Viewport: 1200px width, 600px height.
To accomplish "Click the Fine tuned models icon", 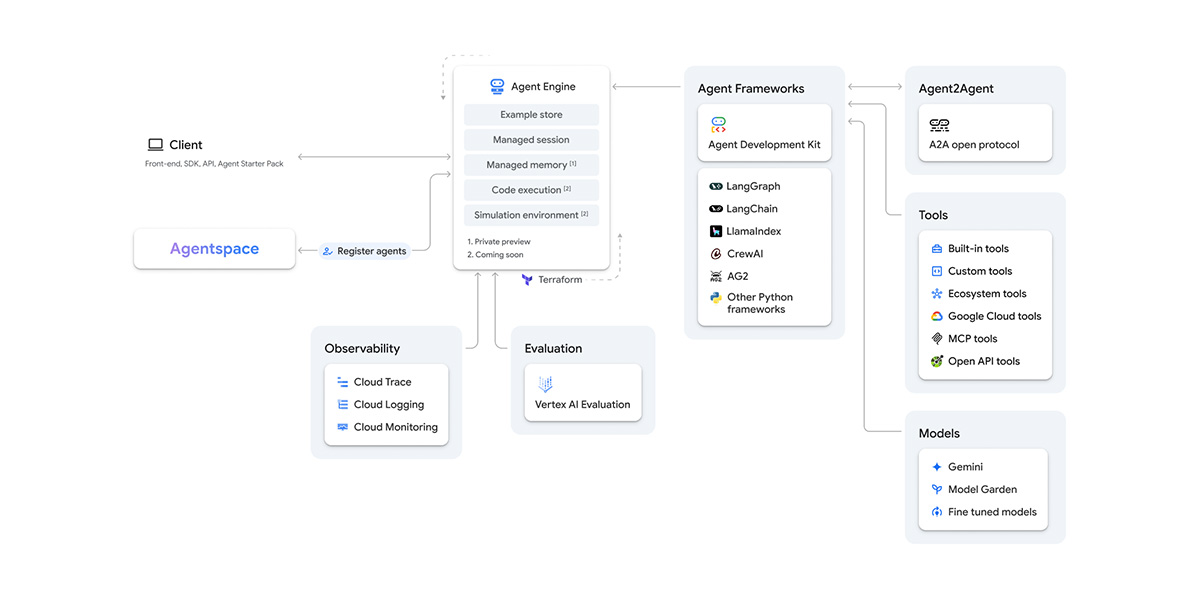I will tap(937, 512).
